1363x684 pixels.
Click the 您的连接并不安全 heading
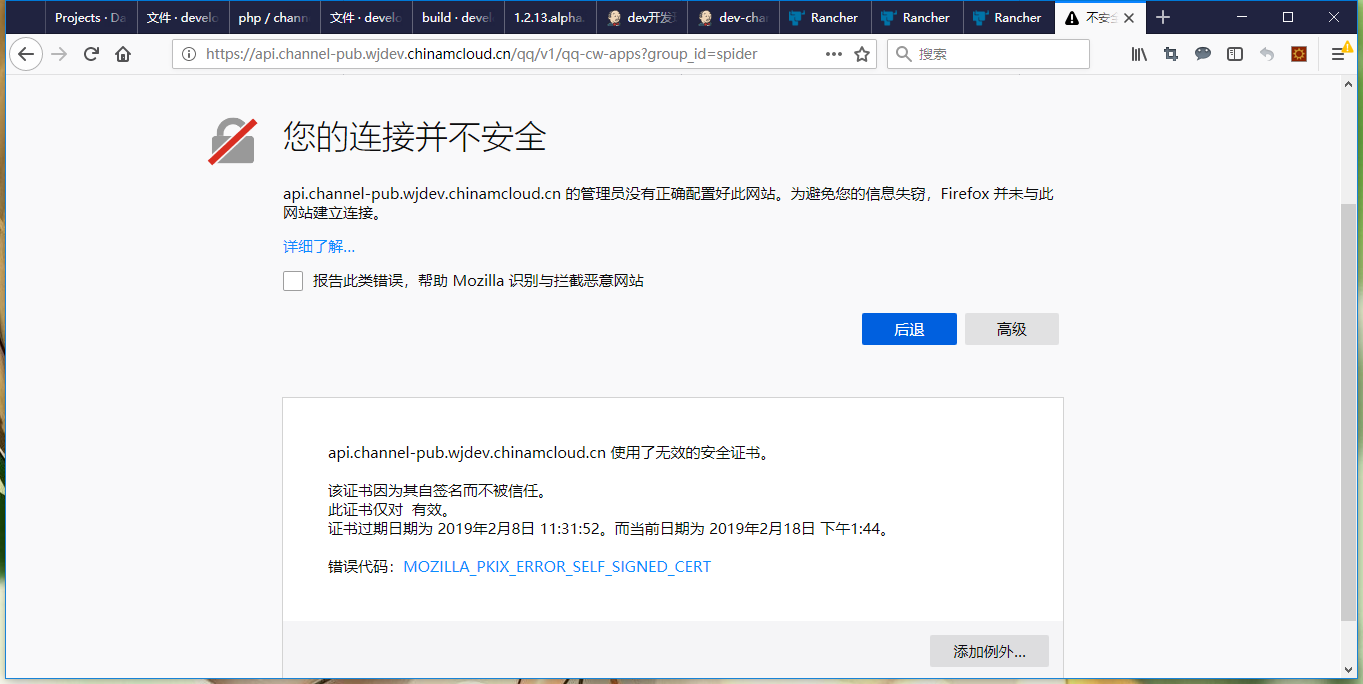[x=415, y=137]
